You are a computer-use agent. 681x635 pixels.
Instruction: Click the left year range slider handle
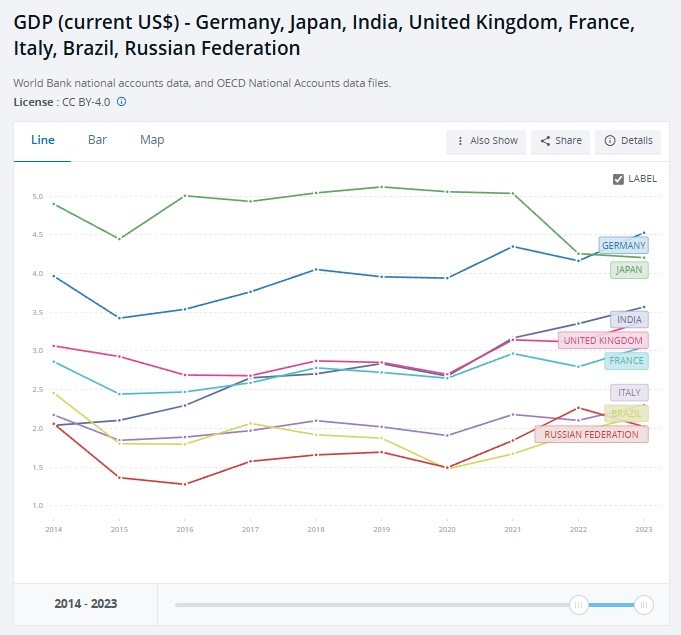579,605
